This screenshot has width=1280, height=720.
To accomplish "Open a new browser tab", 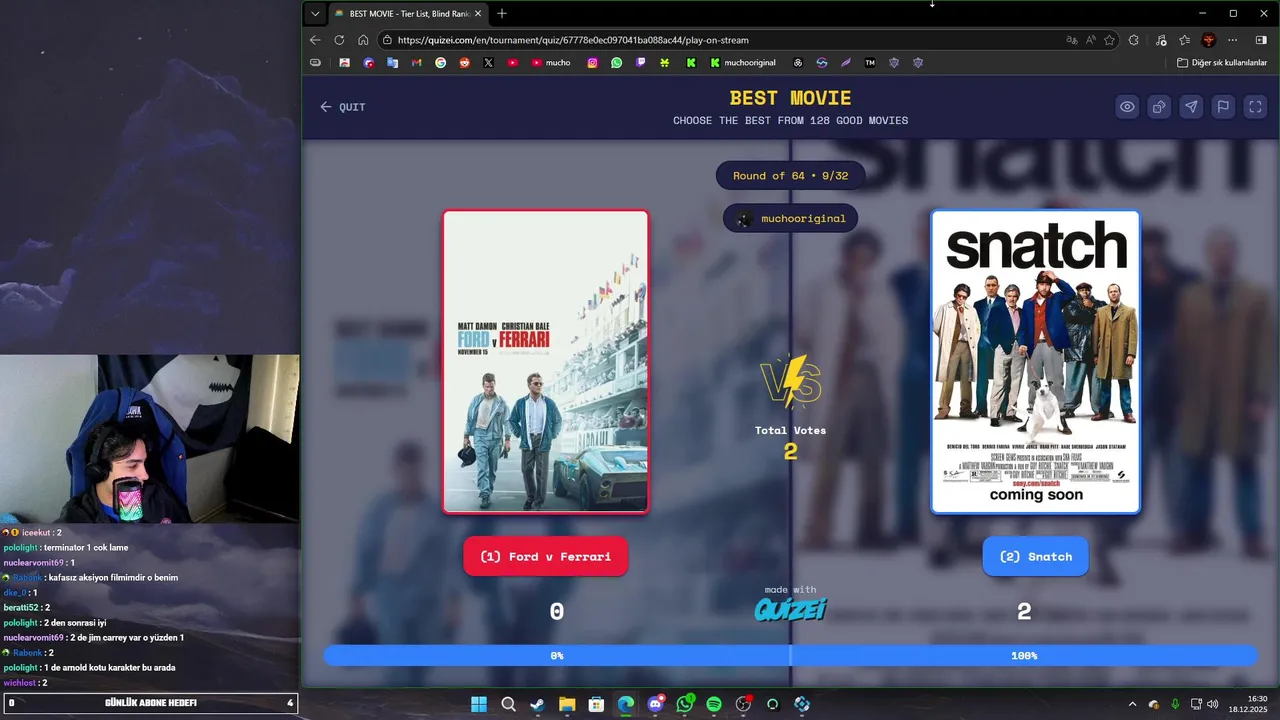I will pyautogui.click(x=502, y=14).
